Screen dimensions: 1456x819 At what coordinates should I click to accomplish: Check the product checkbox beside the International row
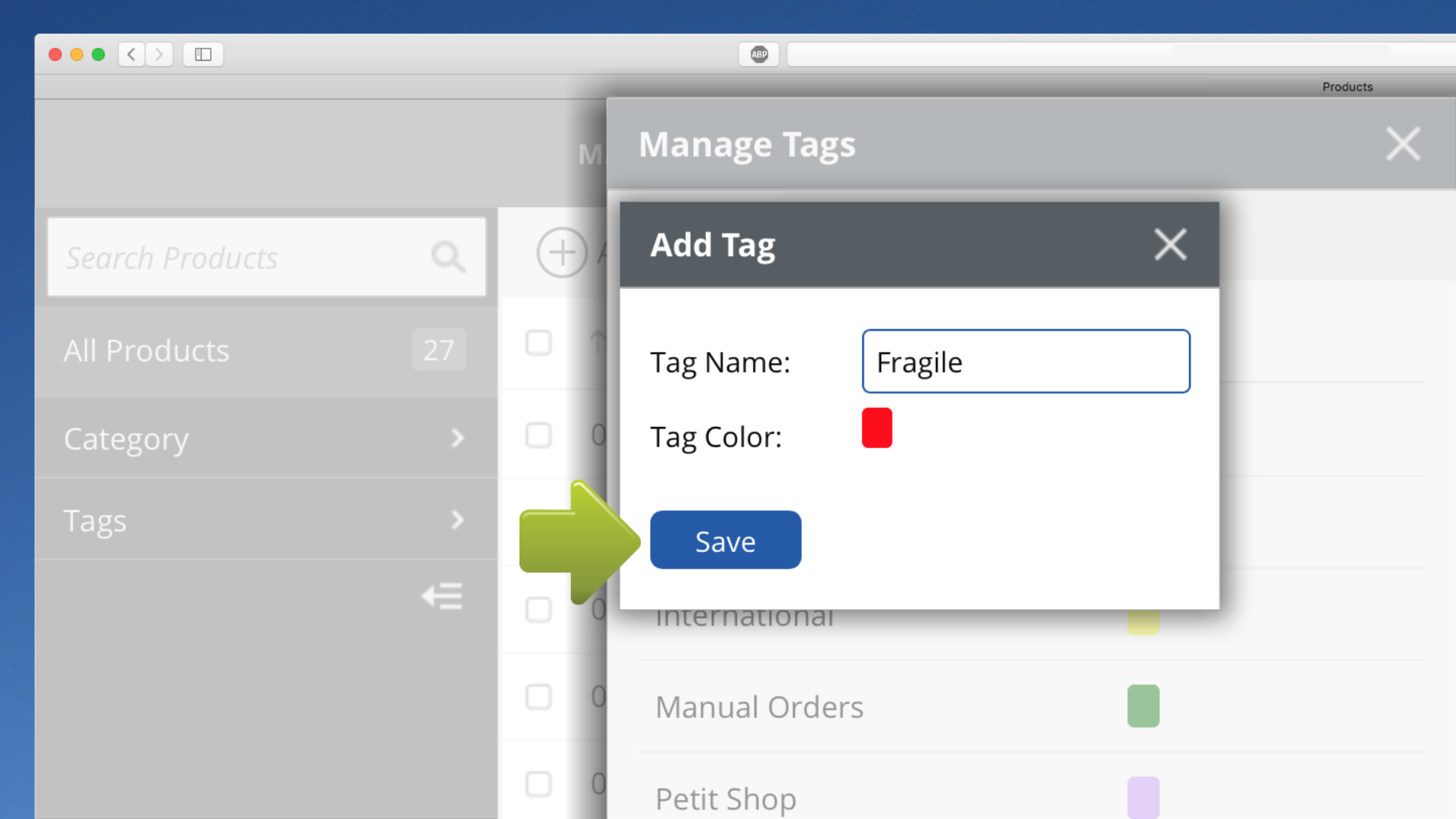click(538, 610)
